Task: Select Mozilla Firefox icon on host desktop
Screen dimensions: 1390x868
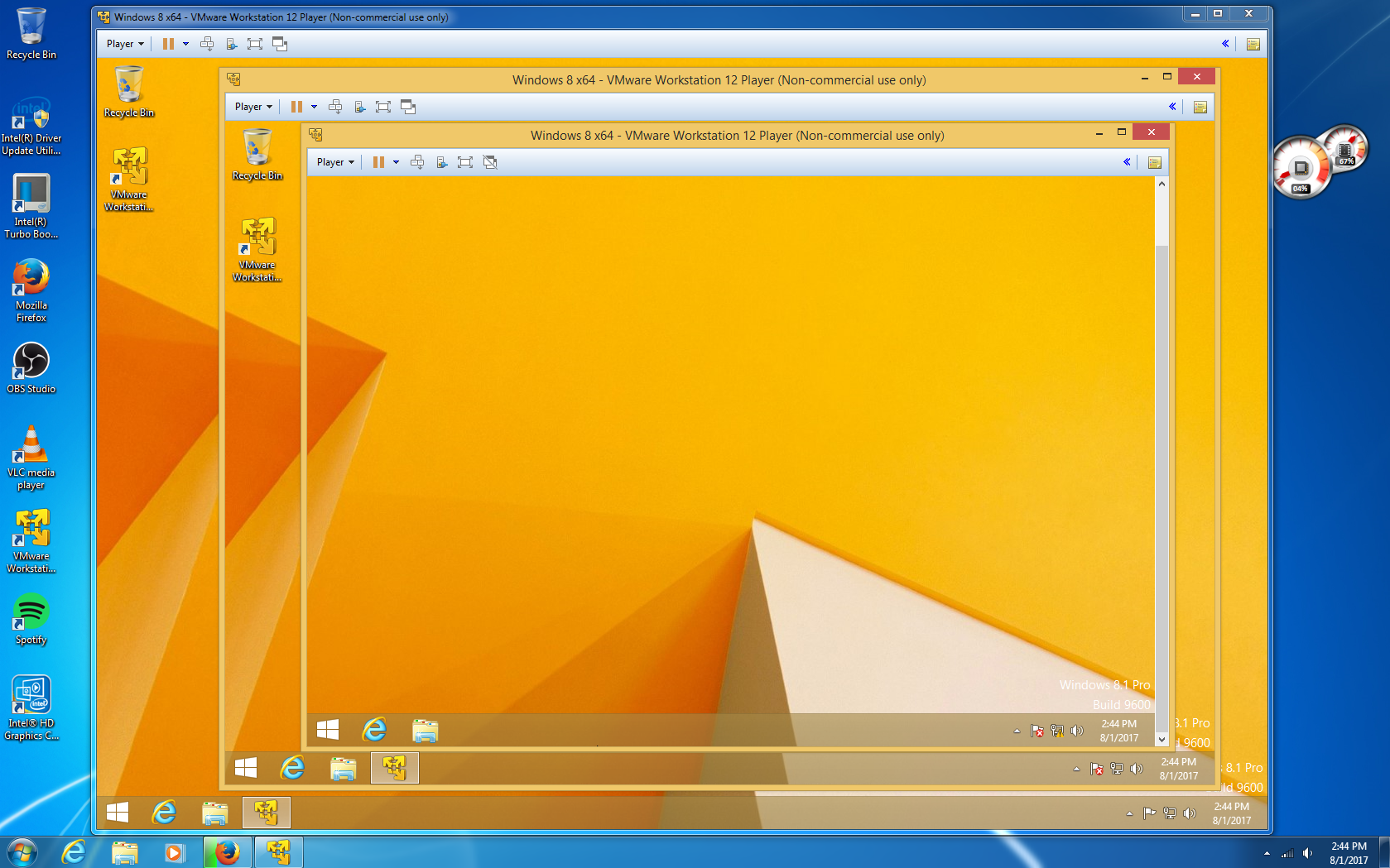Action: point(31,290)
